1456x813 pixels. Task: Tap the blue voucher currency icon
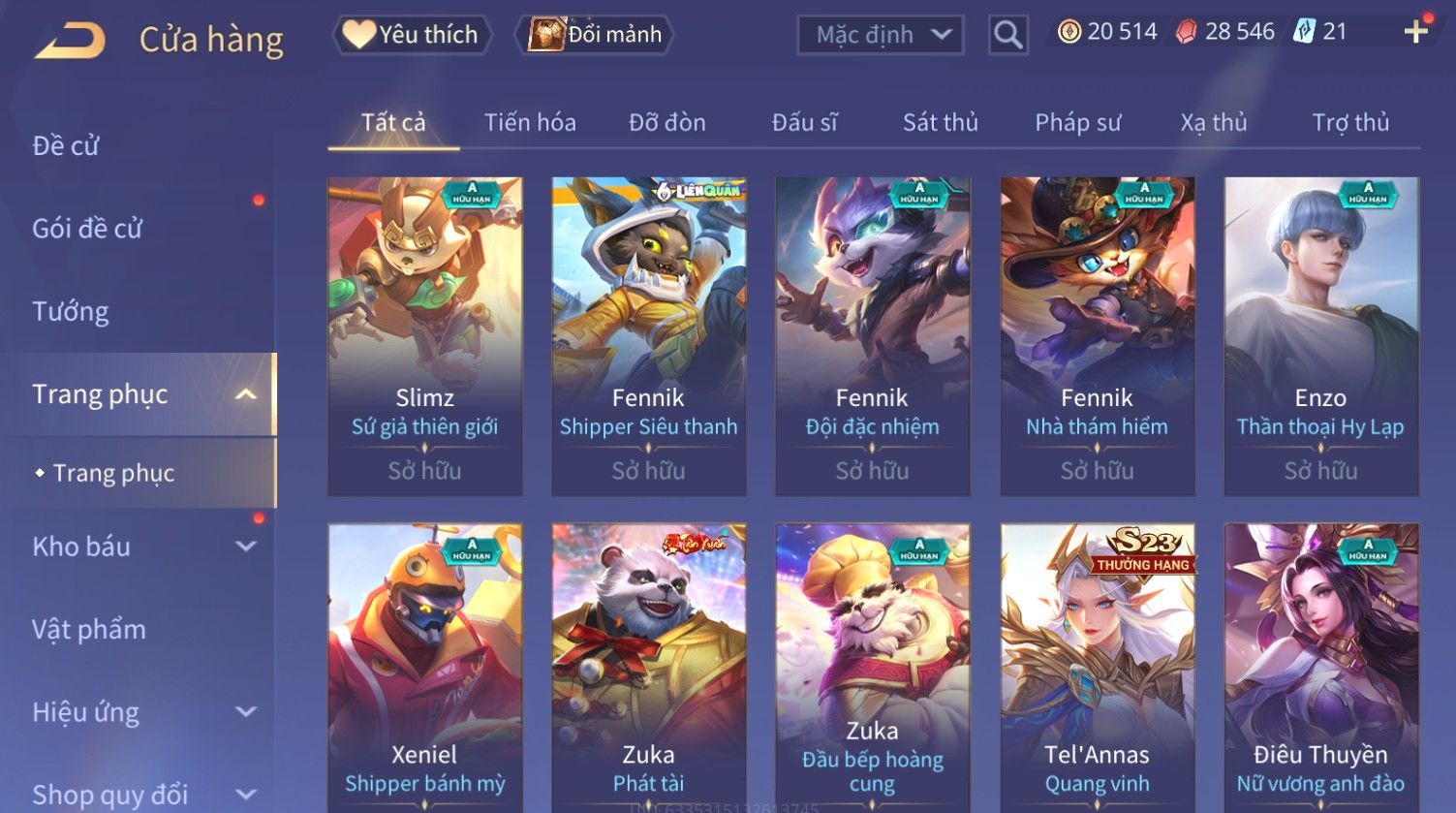pyautogui.click(x=1304, y=32)
